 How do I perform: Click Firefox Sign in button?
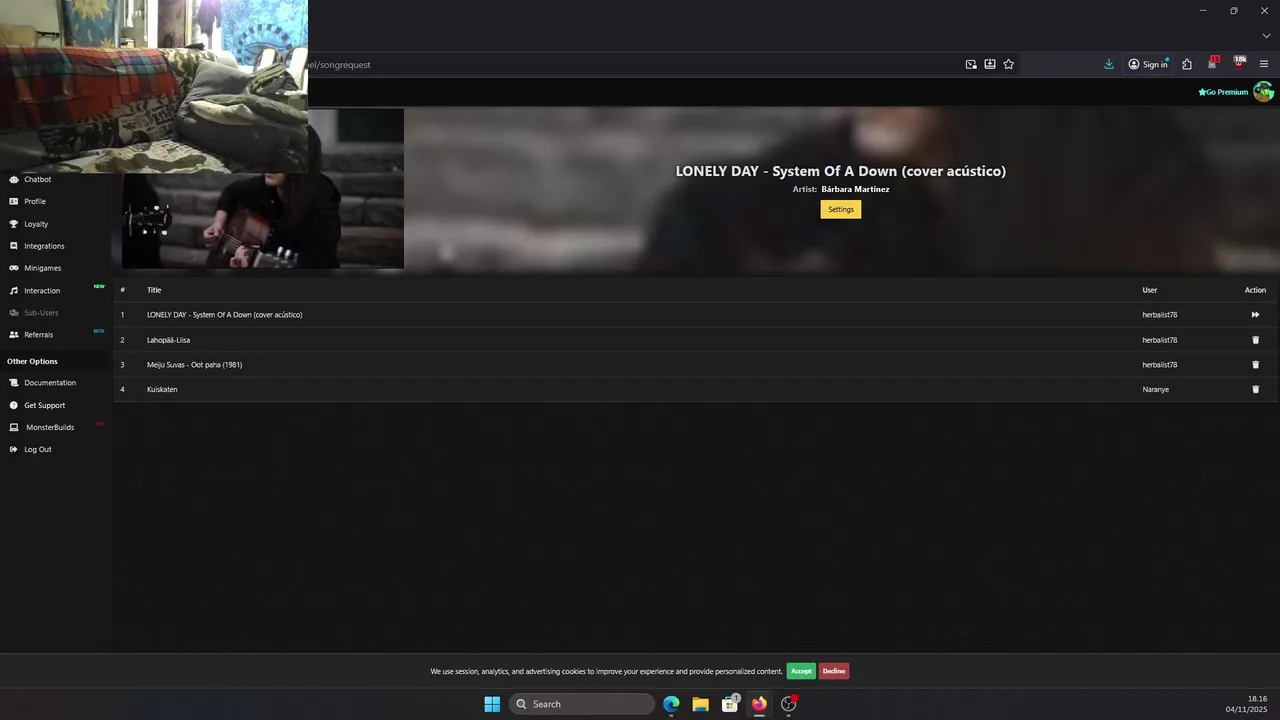click(x=1148, y=64)
